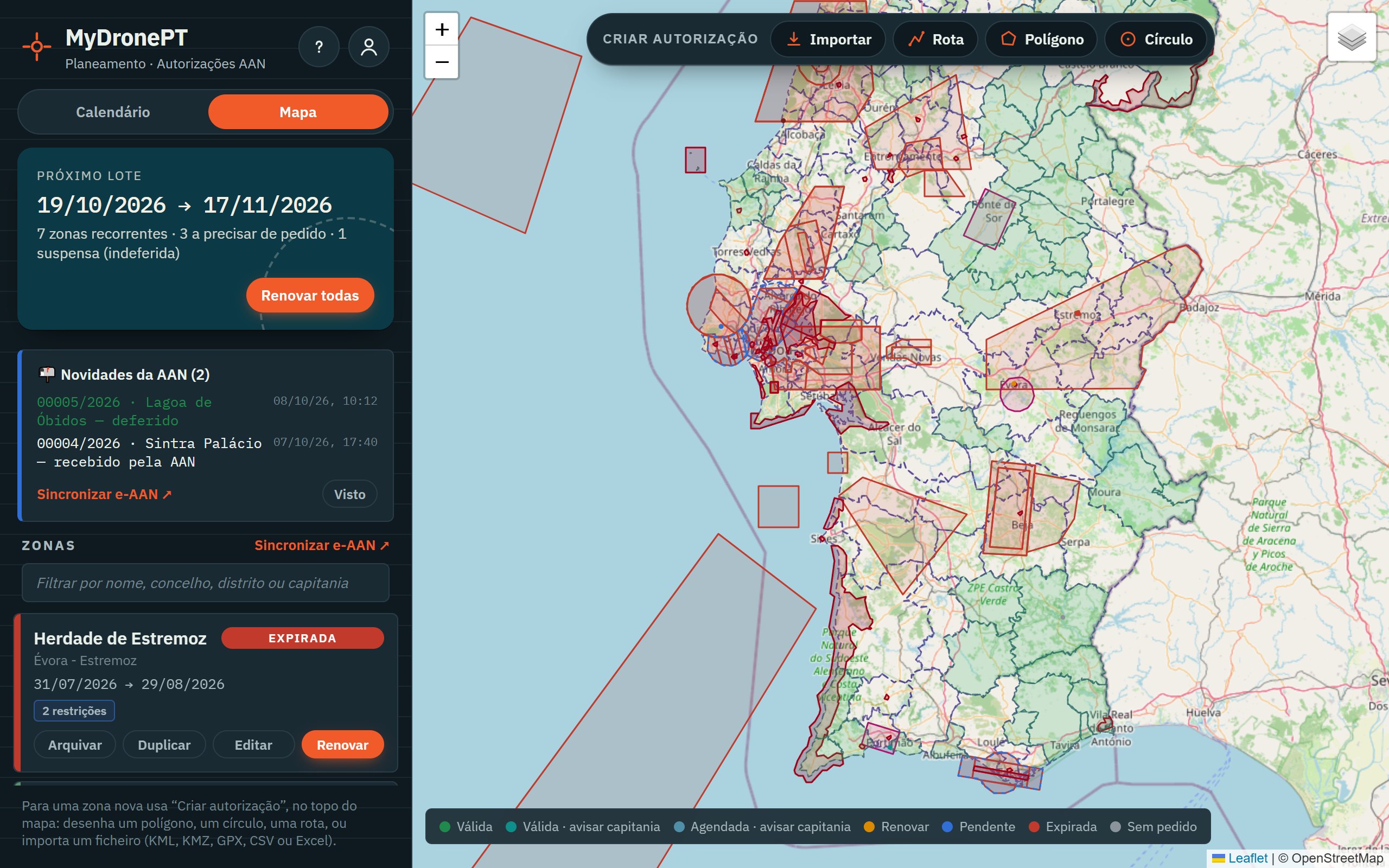Click the Leaflet attribution link
Screen dimensions: 1389x868
tap(1247, 858)
